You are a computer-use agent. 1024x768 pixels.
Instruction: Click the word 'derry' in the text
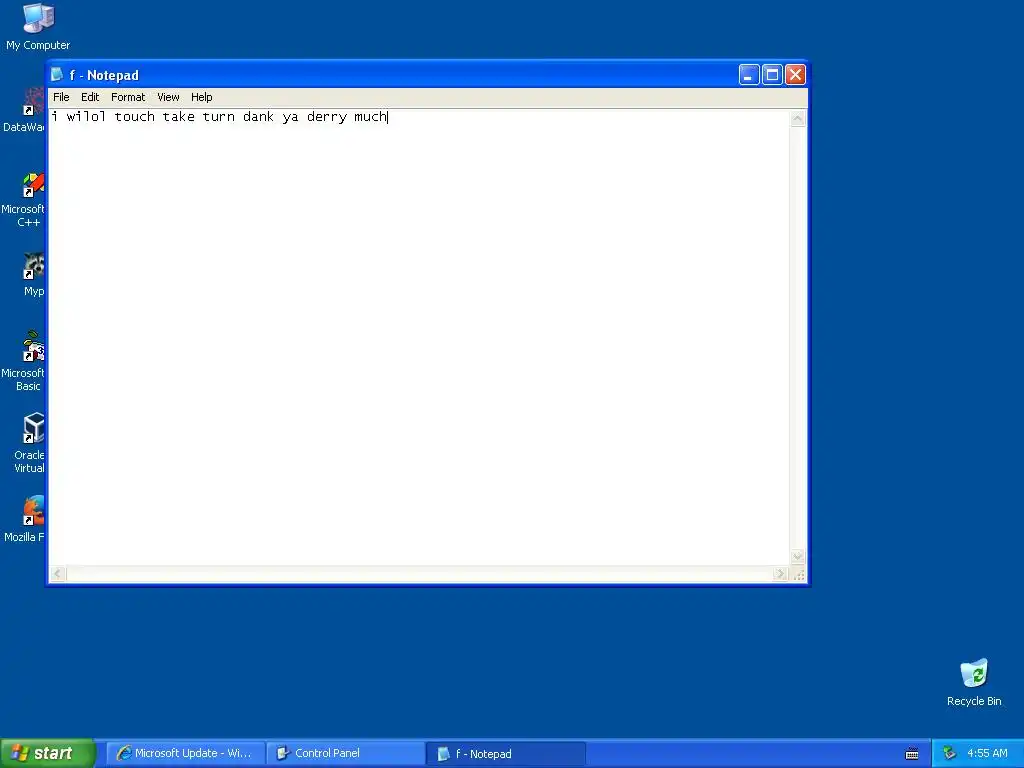[327, 118]
